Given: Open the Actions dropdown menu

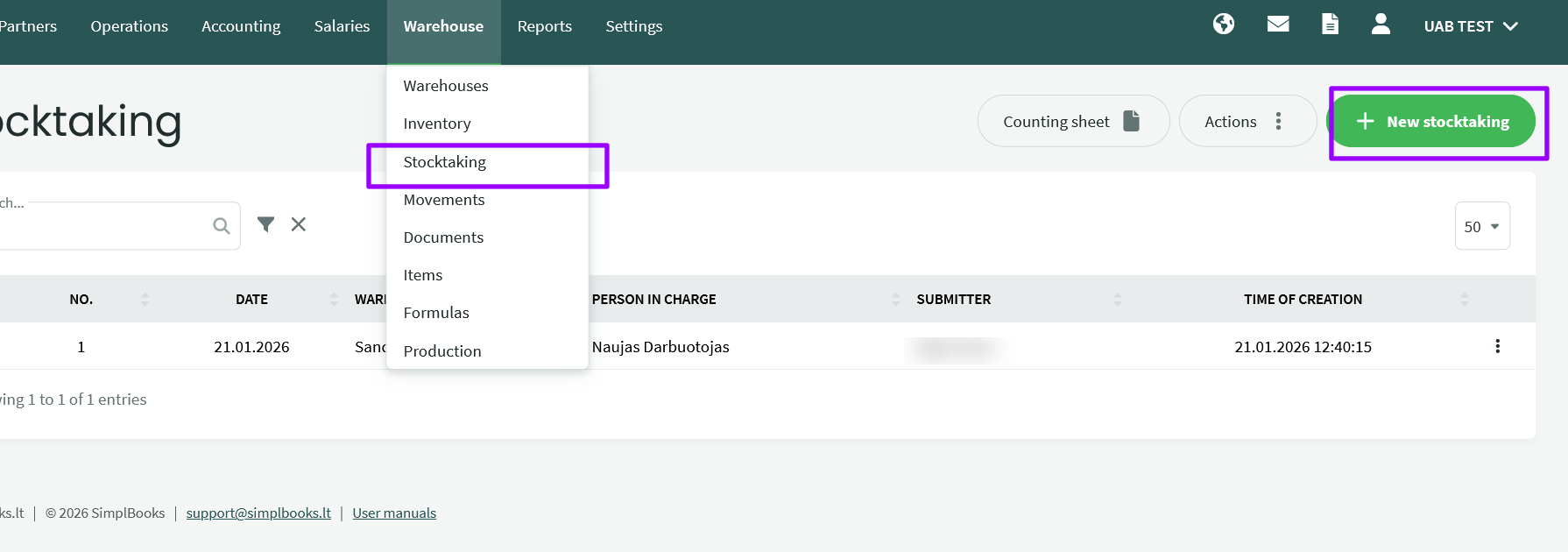Looking at the screenshot, I should click(x=1247, y=121).
